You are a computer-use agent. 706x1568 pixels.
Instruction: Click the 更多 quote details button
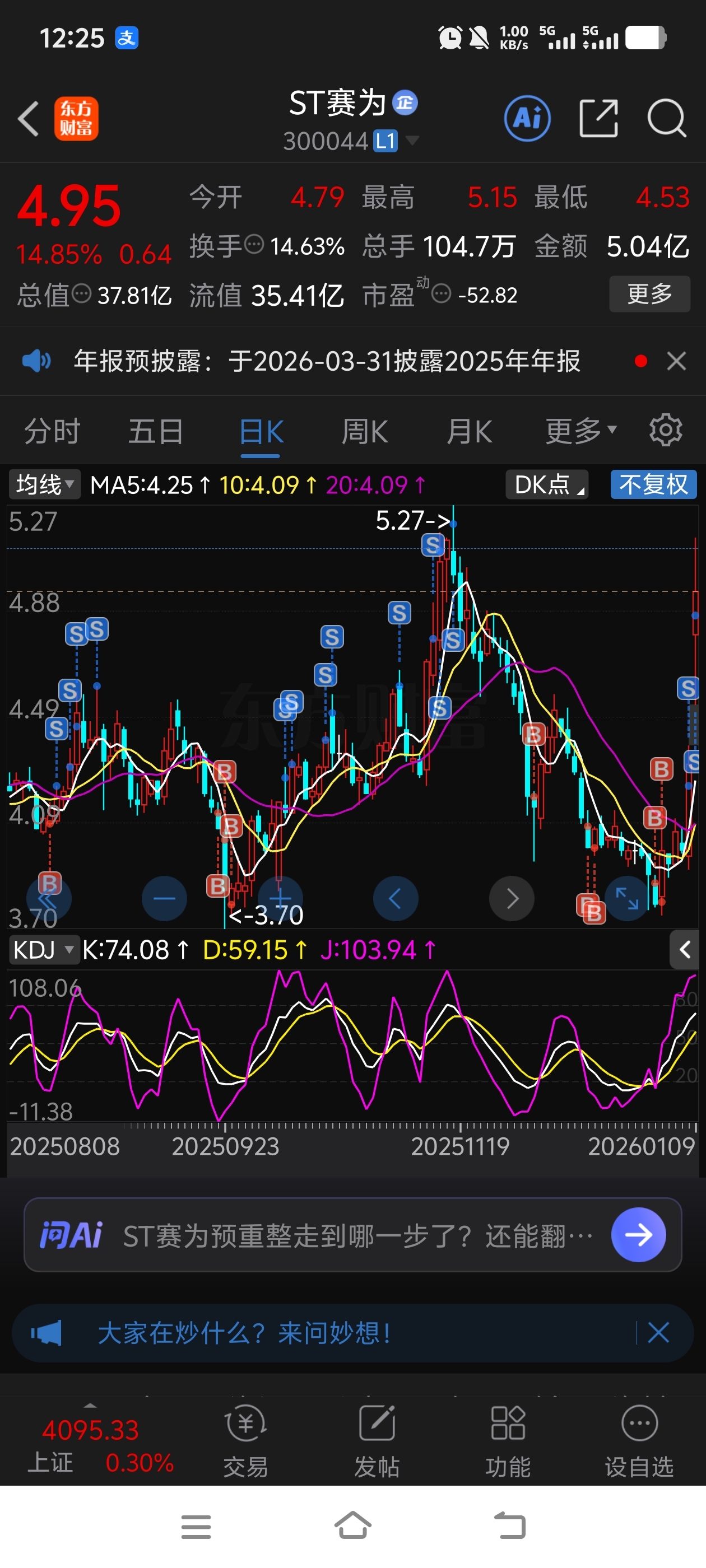click(x=649, y=294)
